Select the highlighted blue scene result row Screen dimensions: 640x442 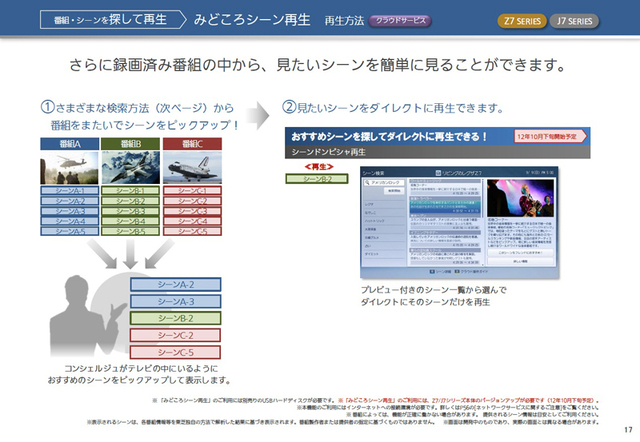coord(445,207)
